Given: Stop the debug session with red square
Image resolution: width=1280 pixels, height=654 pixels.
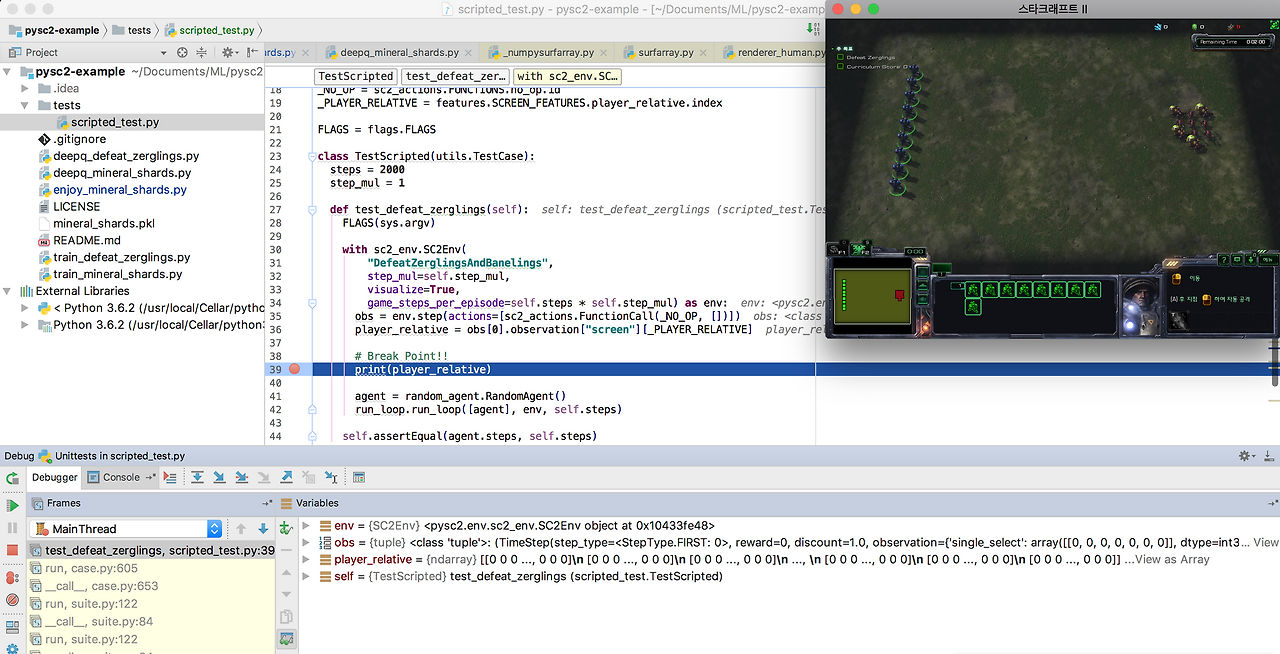Looking at the screenshot, I should tap(12, 550).
